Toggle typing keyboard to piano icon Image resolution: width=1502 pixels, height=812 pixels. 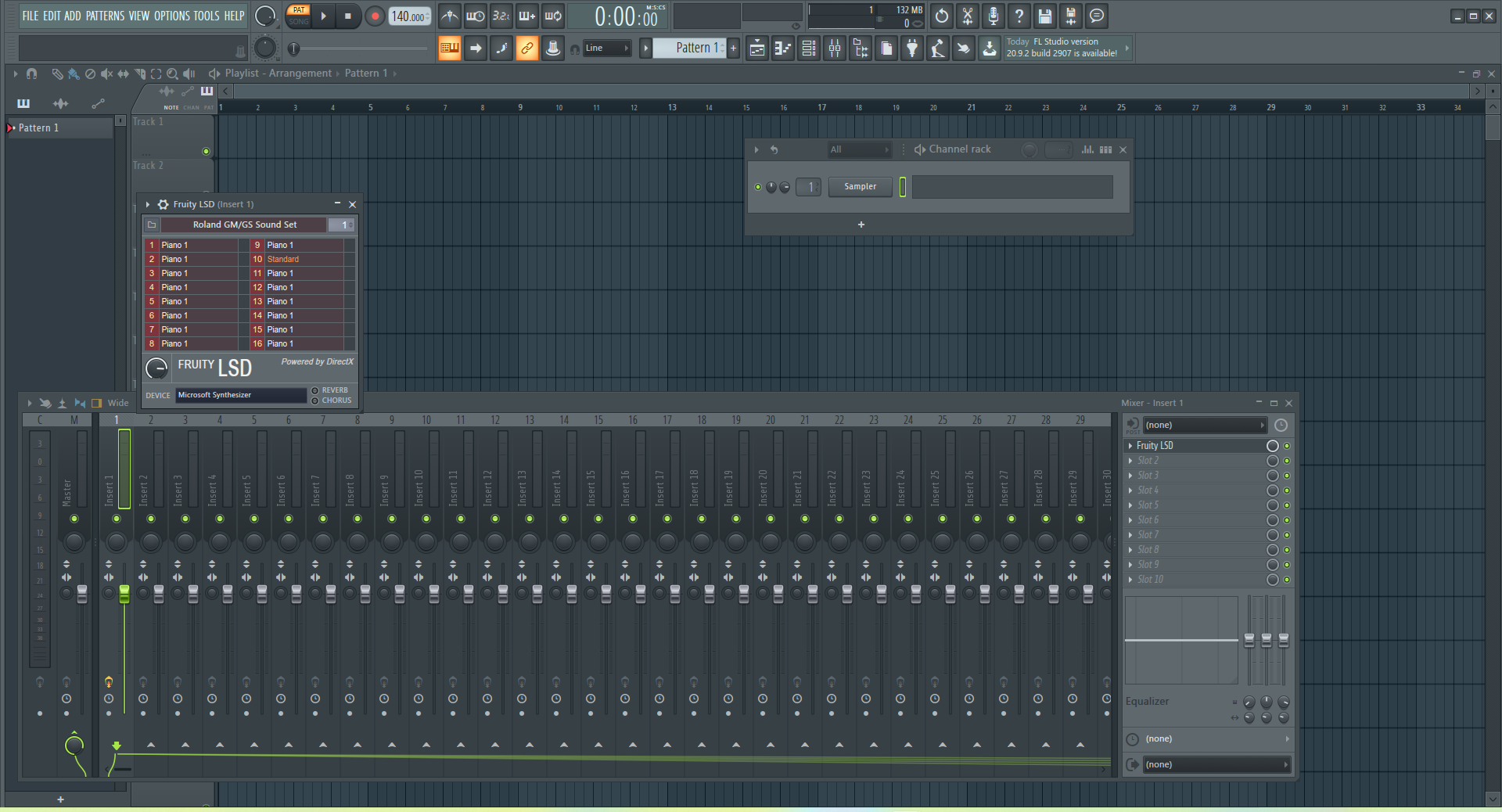(x=449, y=49)
